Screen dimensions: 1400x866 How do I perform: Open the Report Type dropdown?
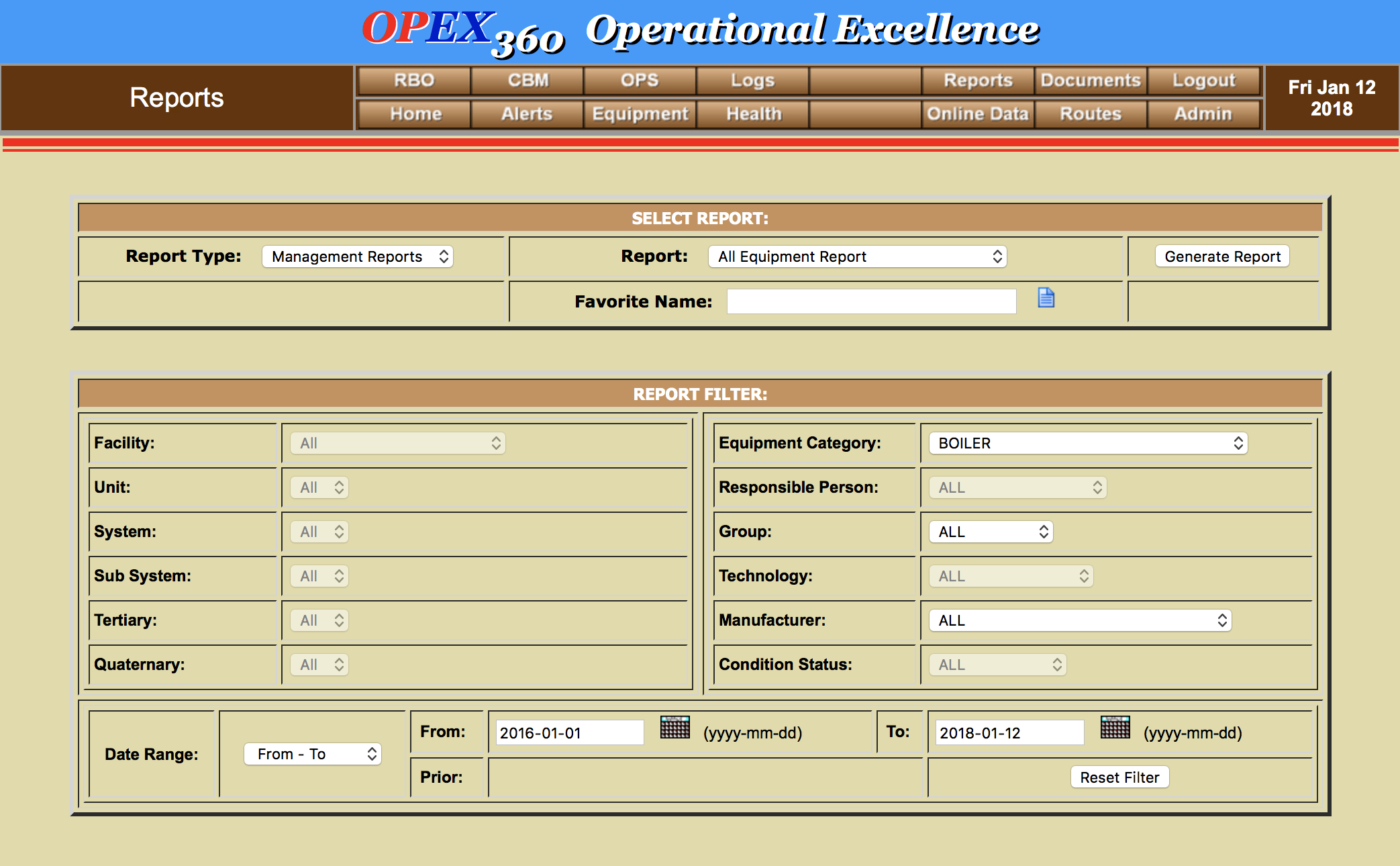(358, 256)
